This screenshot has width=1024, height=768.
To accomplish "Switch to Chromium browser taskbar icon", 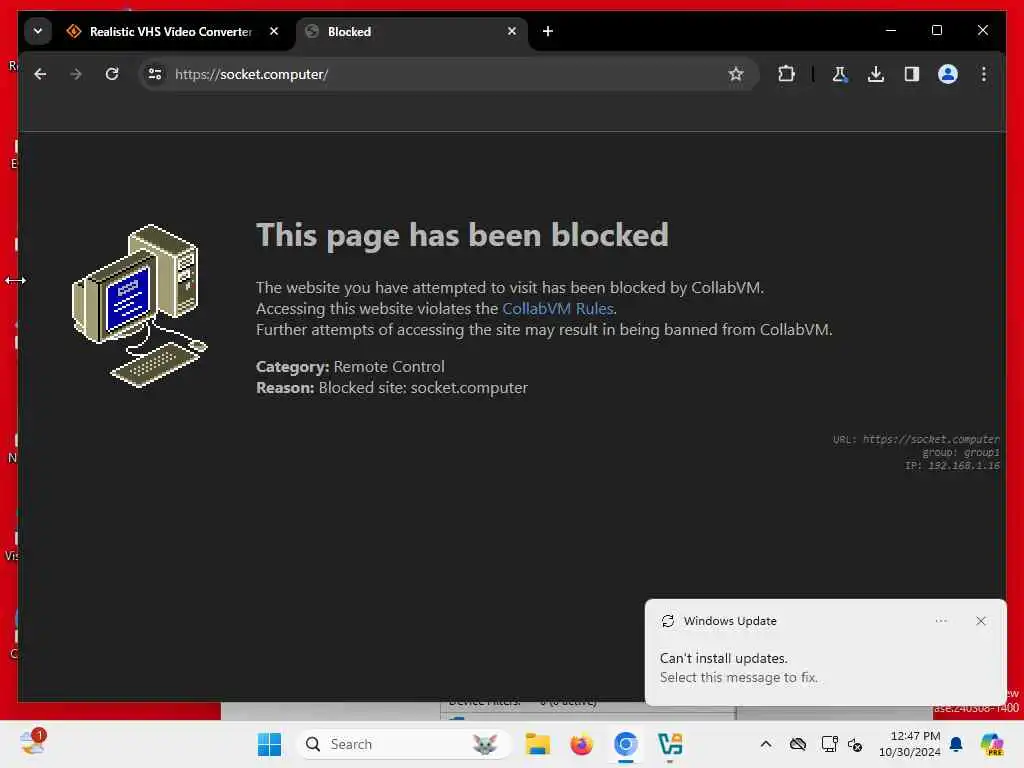I will pos(626,744).
